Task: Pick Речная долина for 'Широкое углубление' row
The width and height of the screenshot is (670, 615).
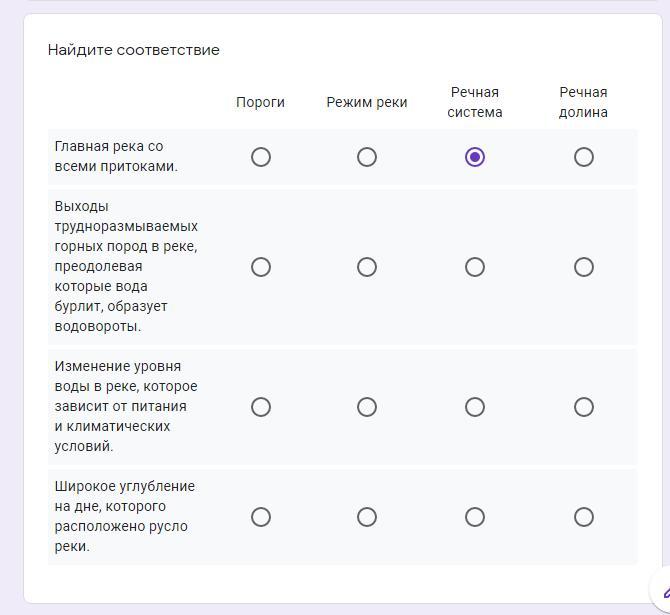Action: tap(584, 517)
